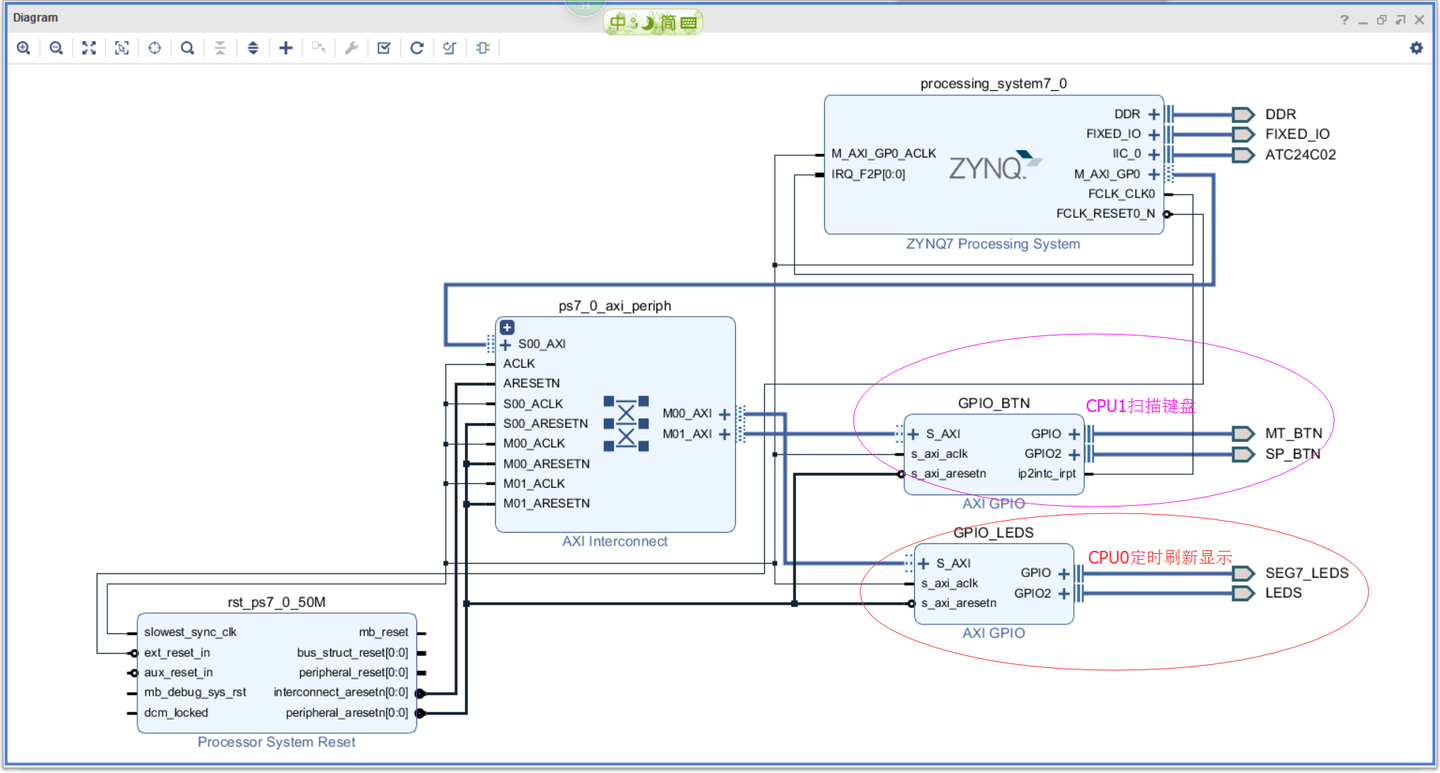Click the Regenerate Layout icon

[x=416, y=47]
